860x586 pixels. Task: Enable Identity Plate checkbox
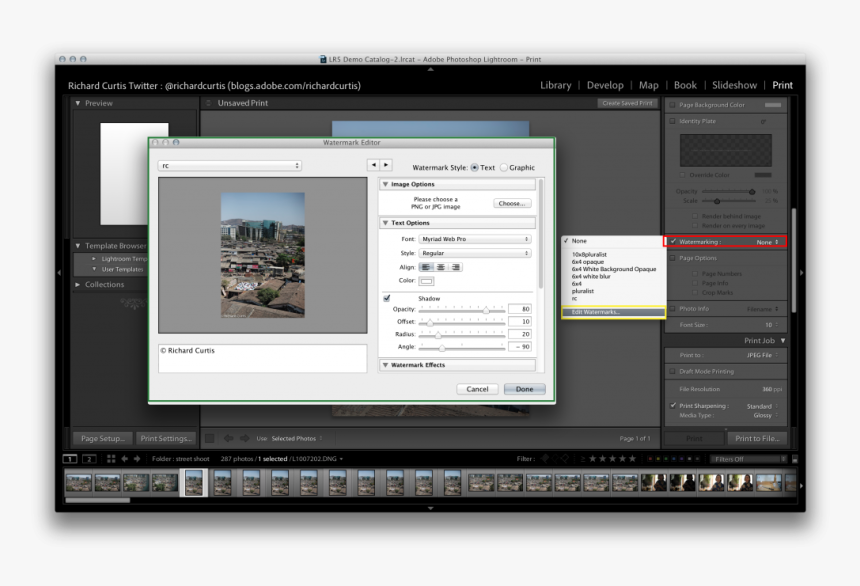point(672,121)
